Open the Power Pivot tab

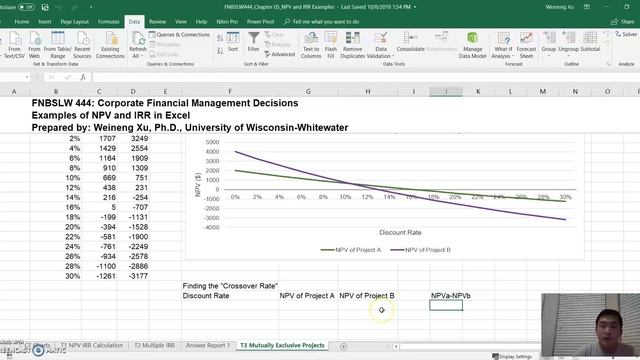pos(260,22)
